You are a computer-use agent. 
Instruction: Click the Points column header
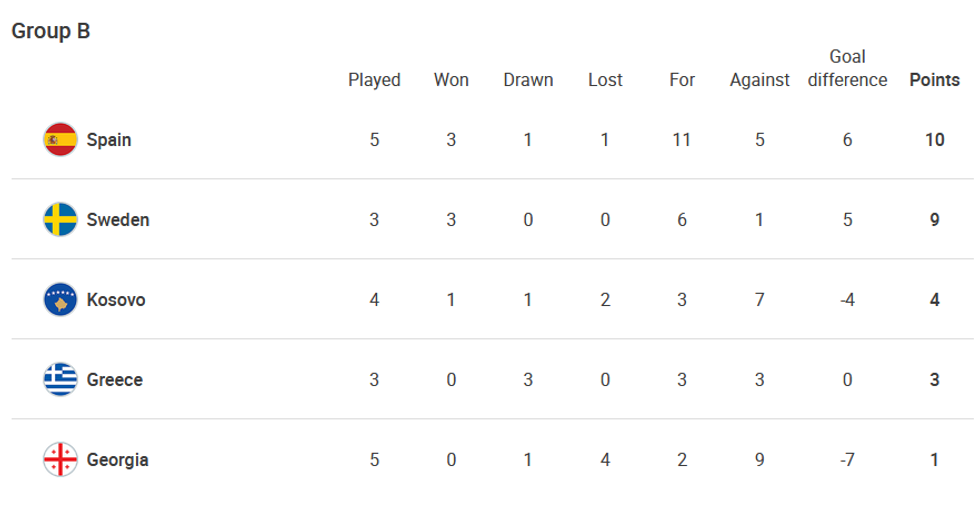click(934, 80)
